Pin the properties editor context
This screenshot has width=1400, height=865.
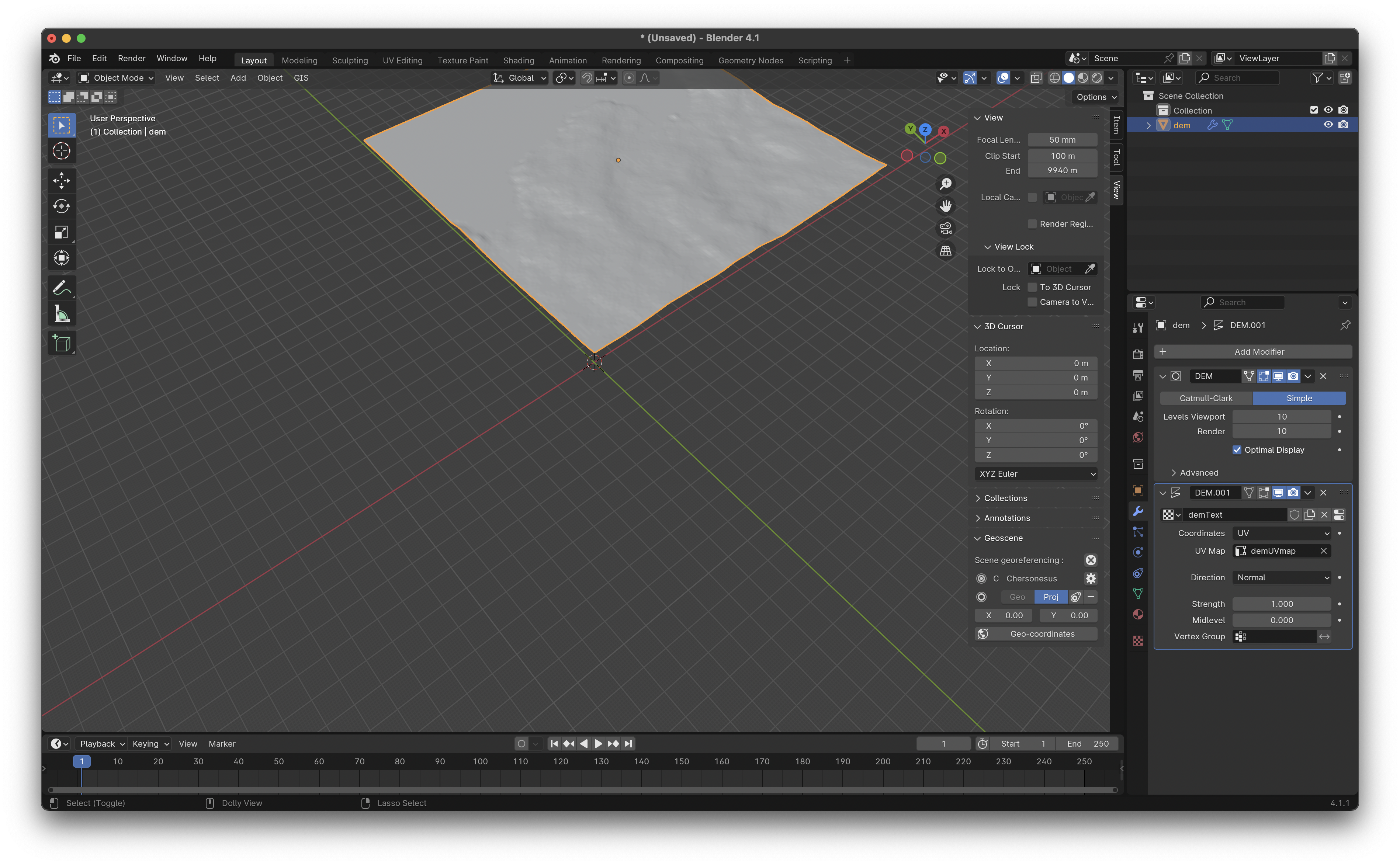[1345, 325]
